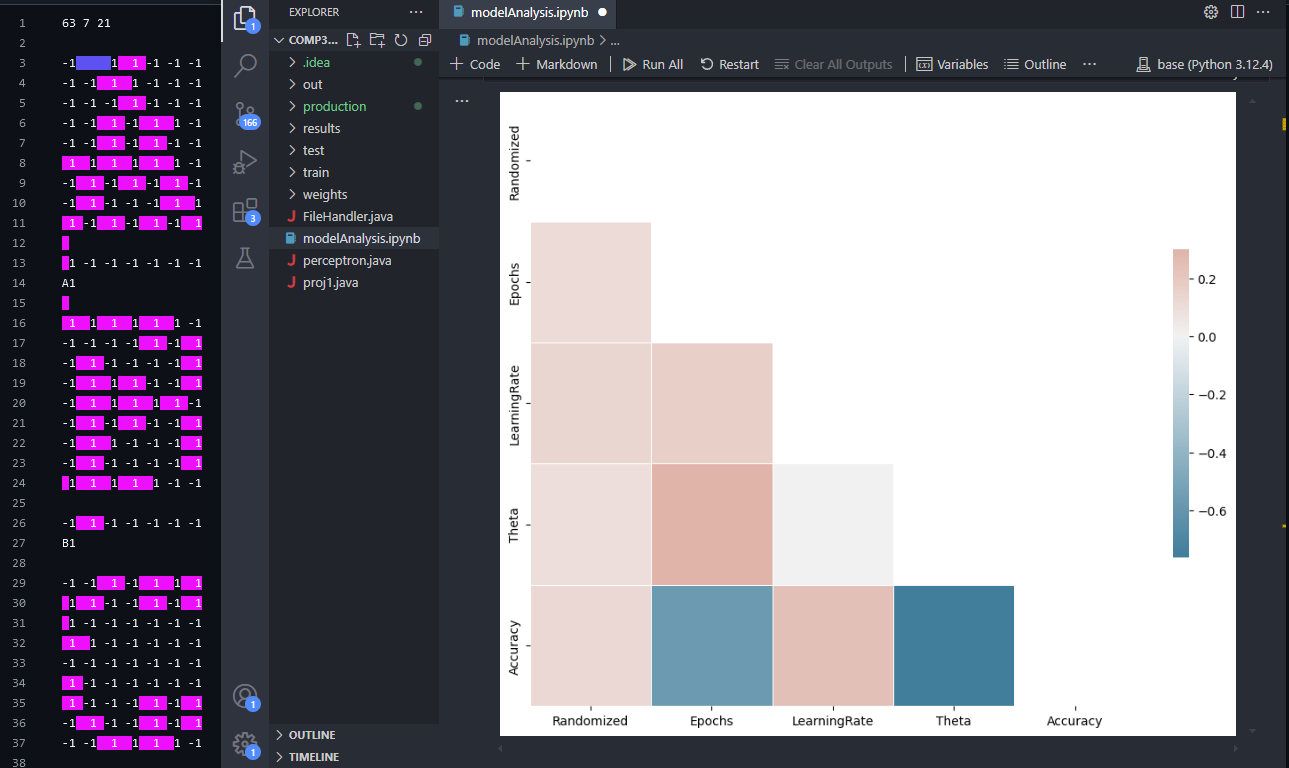Expand the TIMELINE section
The width and height of the screenshot is (1289, 768).
click(x=354, y=757)
